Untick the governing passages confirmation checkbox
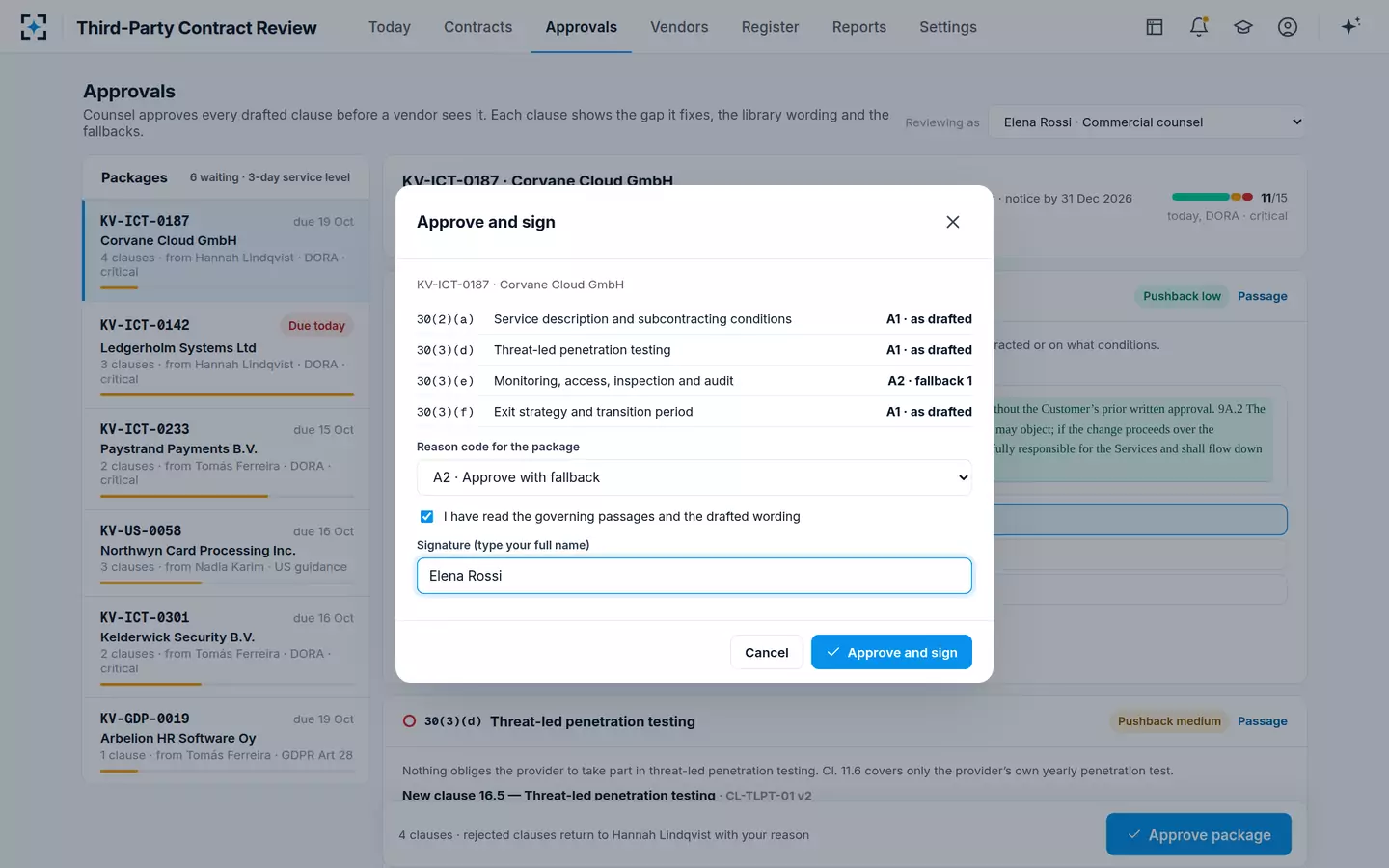 [426, 517]
